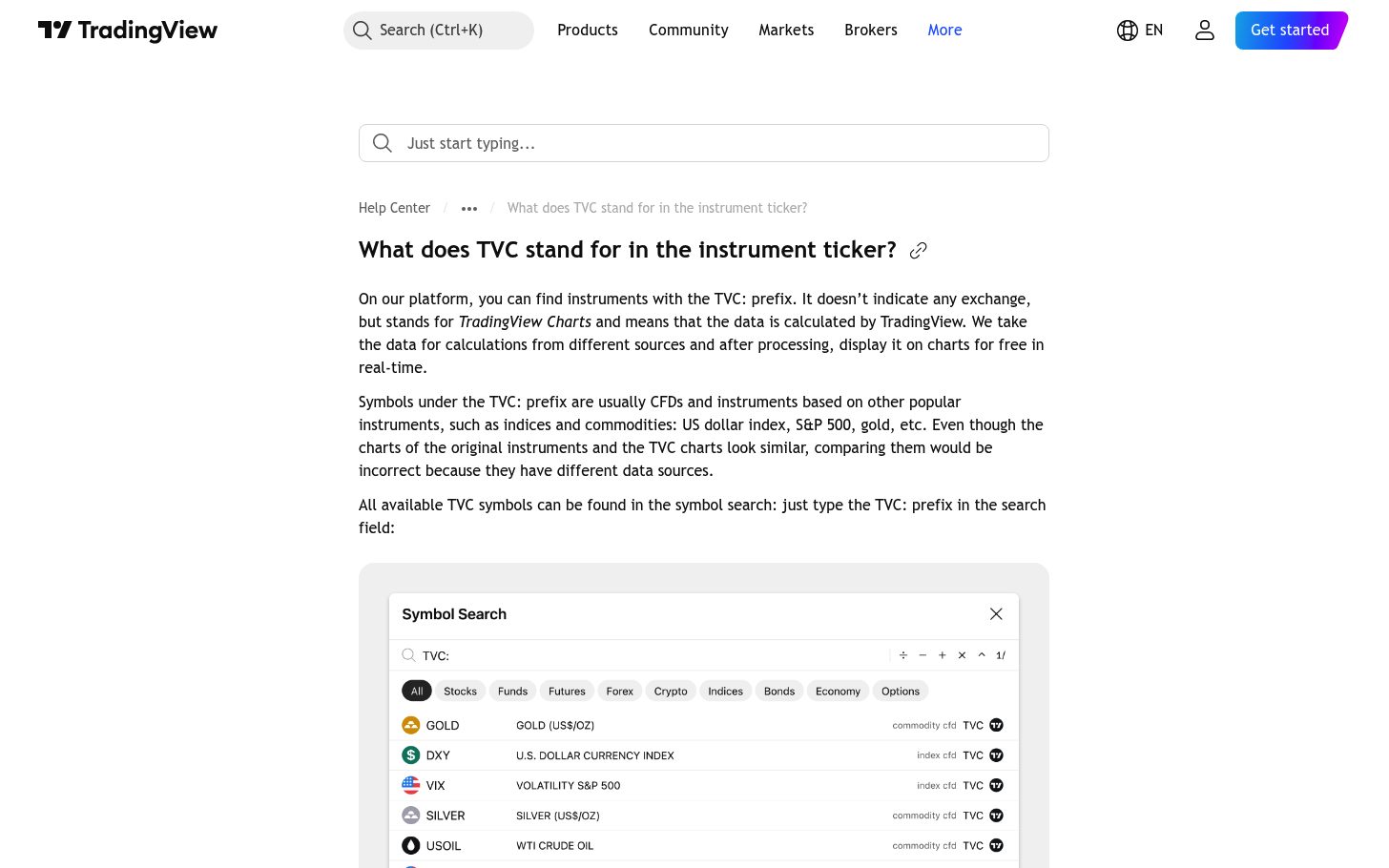Image resolution: width=1389 pixels, height=868 pixels.
Task: Go to Help Center breadcrumb
Action: [394, 208]
